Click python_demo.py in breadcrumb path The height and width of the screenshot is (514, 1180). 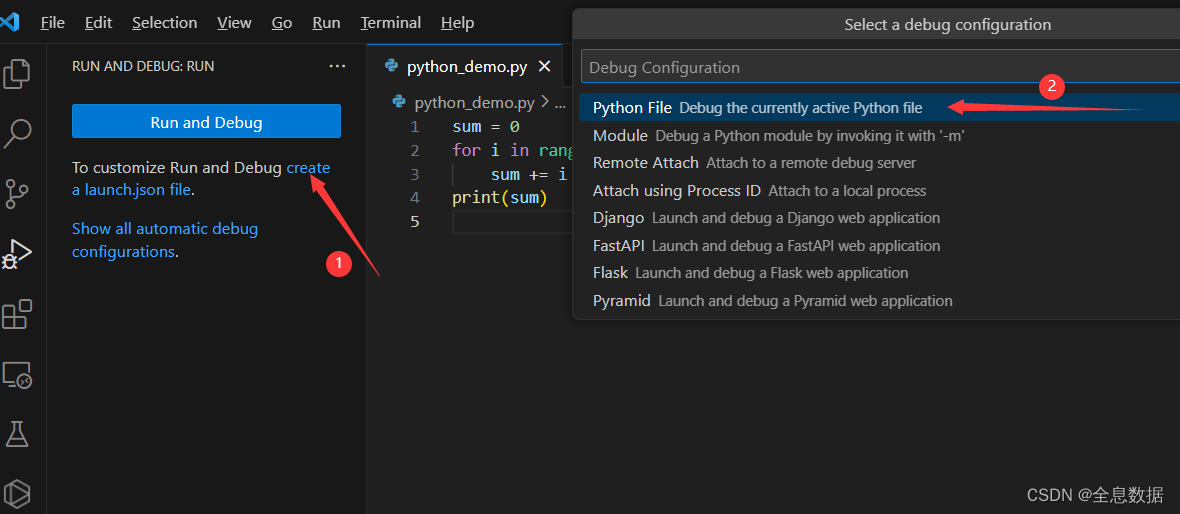[x=475, y=102]
